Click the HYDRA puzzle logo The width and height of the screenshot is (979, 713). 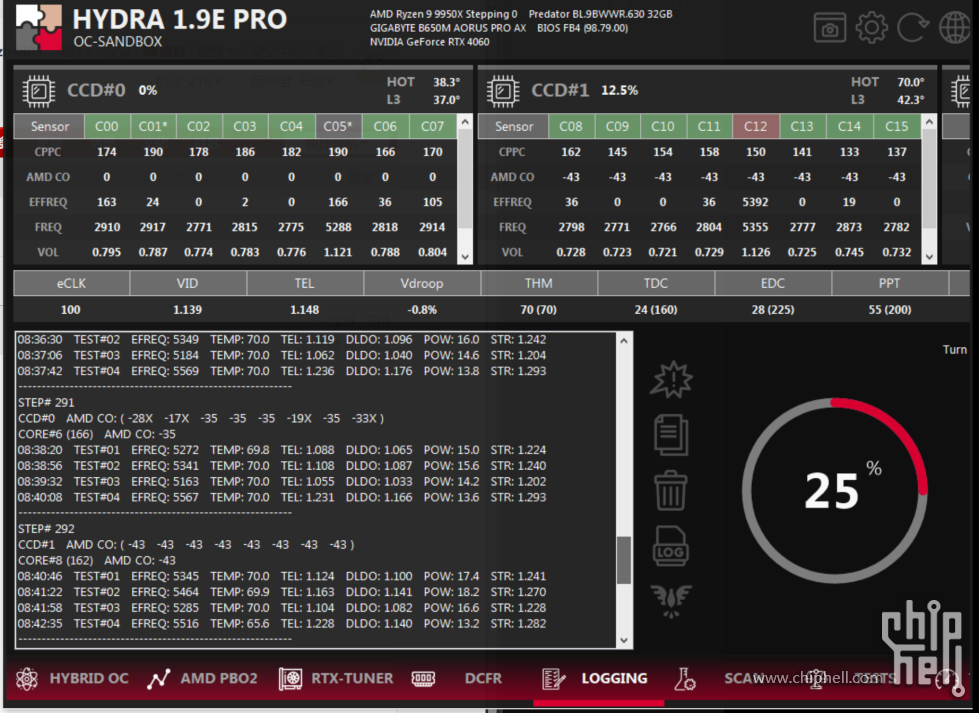(x=39, y=27)
